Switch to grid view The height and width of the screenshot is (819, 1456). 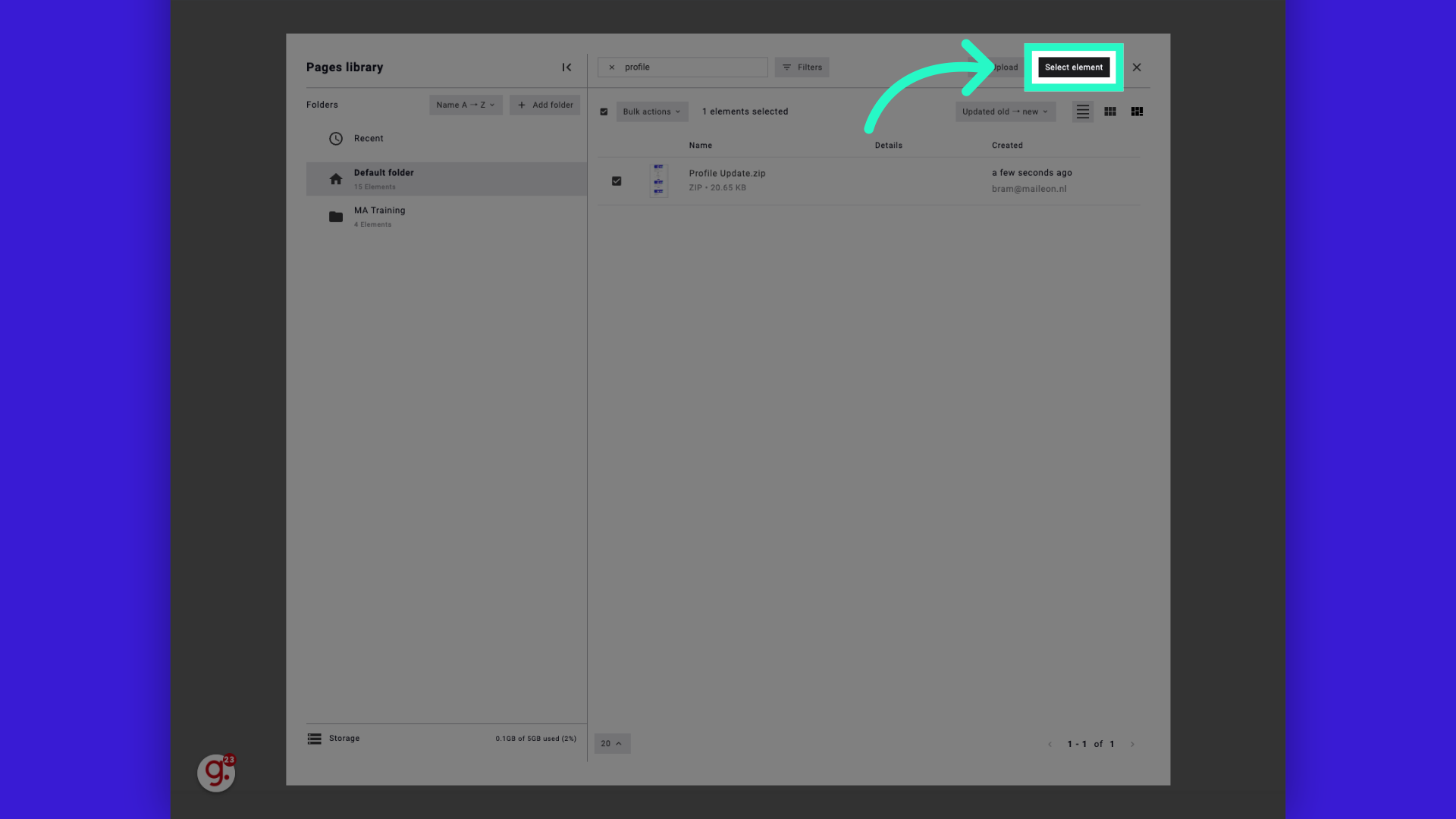pos(1109,112)
